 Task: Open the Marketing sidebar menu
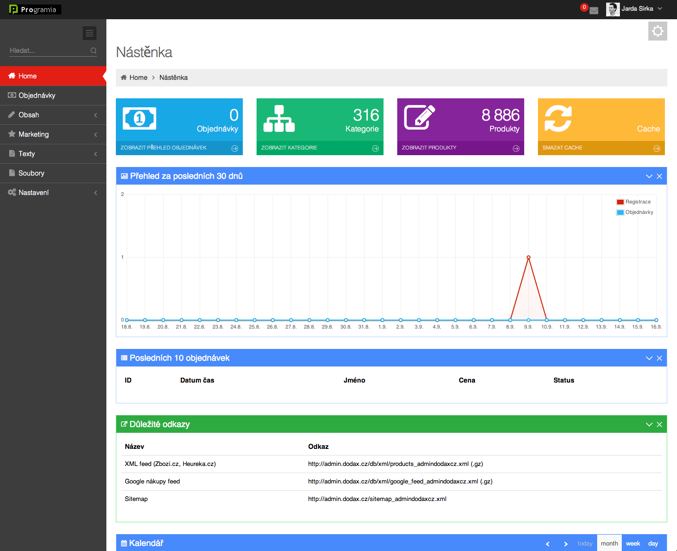[x=53, y=134]
